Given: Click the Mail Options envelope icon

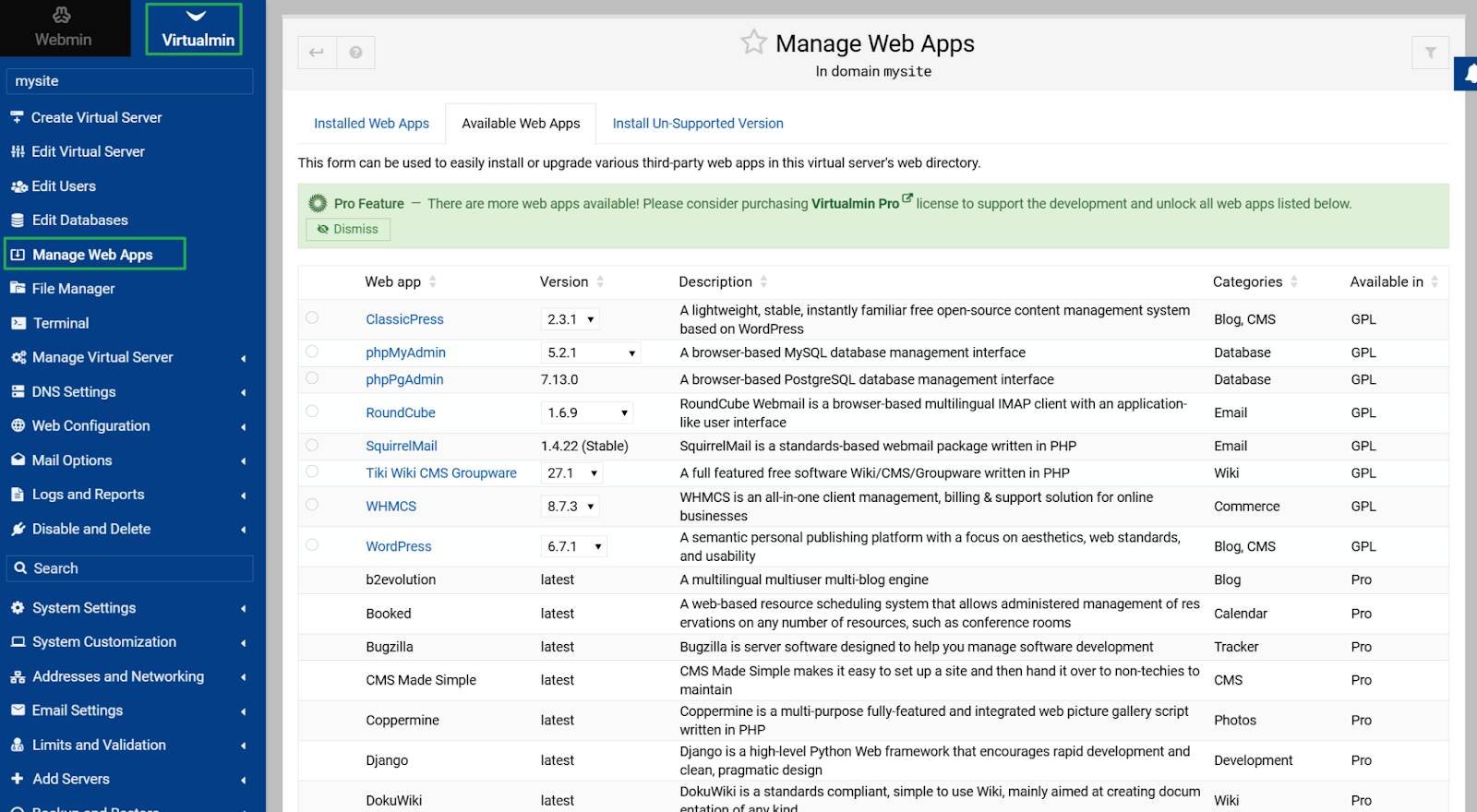Looking at the screenshot, I should (x=18, y=460).
